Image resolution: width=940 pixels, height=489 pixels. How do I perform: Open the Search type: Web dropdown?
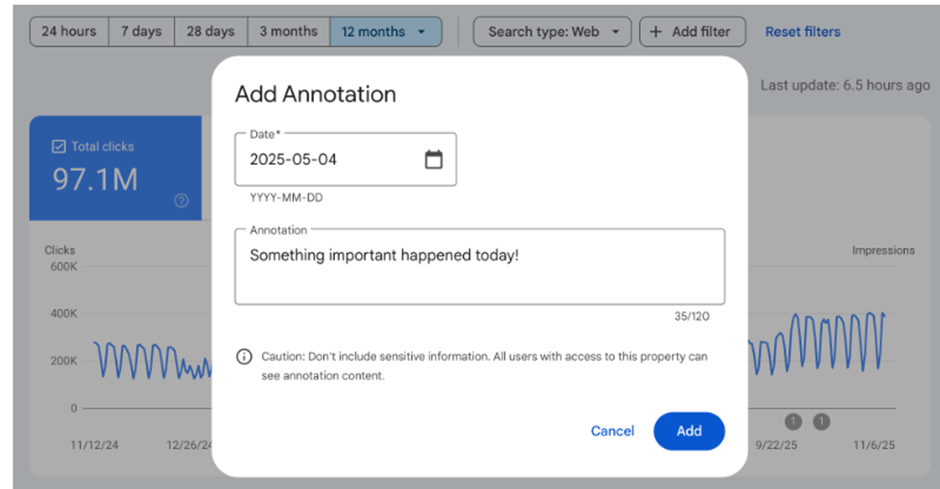click(552, 32)
